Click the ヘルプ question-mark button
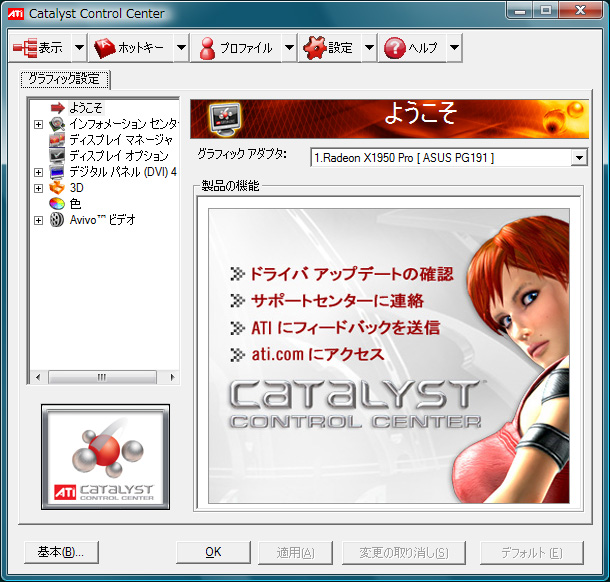The width and height of the screenshot is (610, 582). [x=412, y=48]
